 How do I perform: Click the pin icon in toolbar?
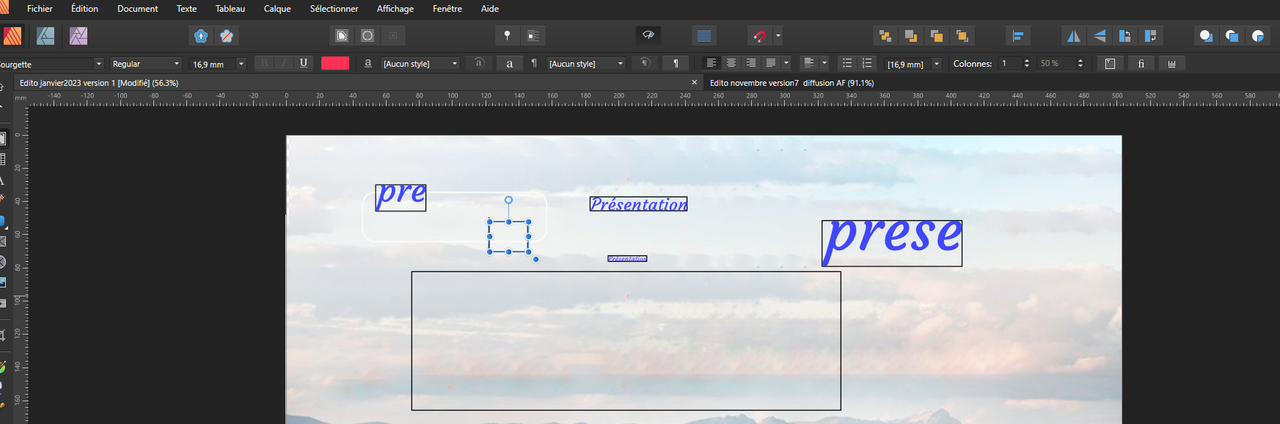point(507,36)
